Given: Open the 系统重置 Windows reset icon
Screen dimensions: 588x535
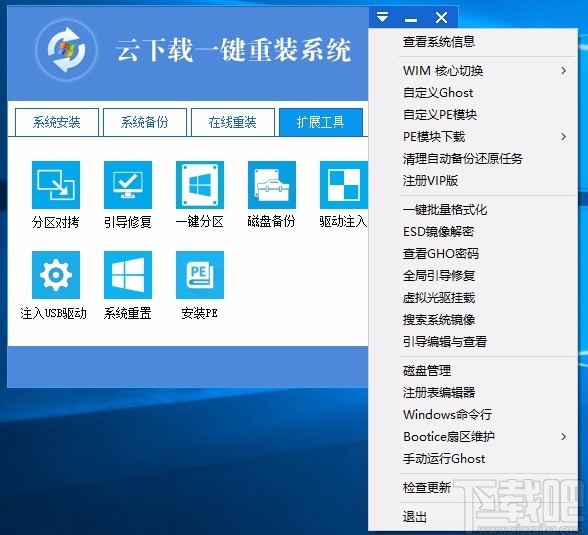Looking at the screenshot, I should 128,275.
